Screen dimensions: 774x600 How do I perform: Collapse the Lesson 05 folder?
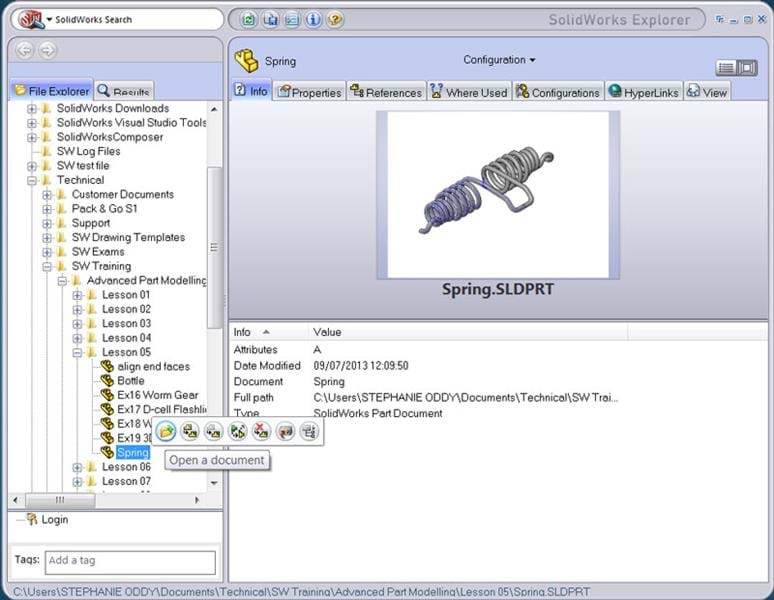(x=77, y=353)
